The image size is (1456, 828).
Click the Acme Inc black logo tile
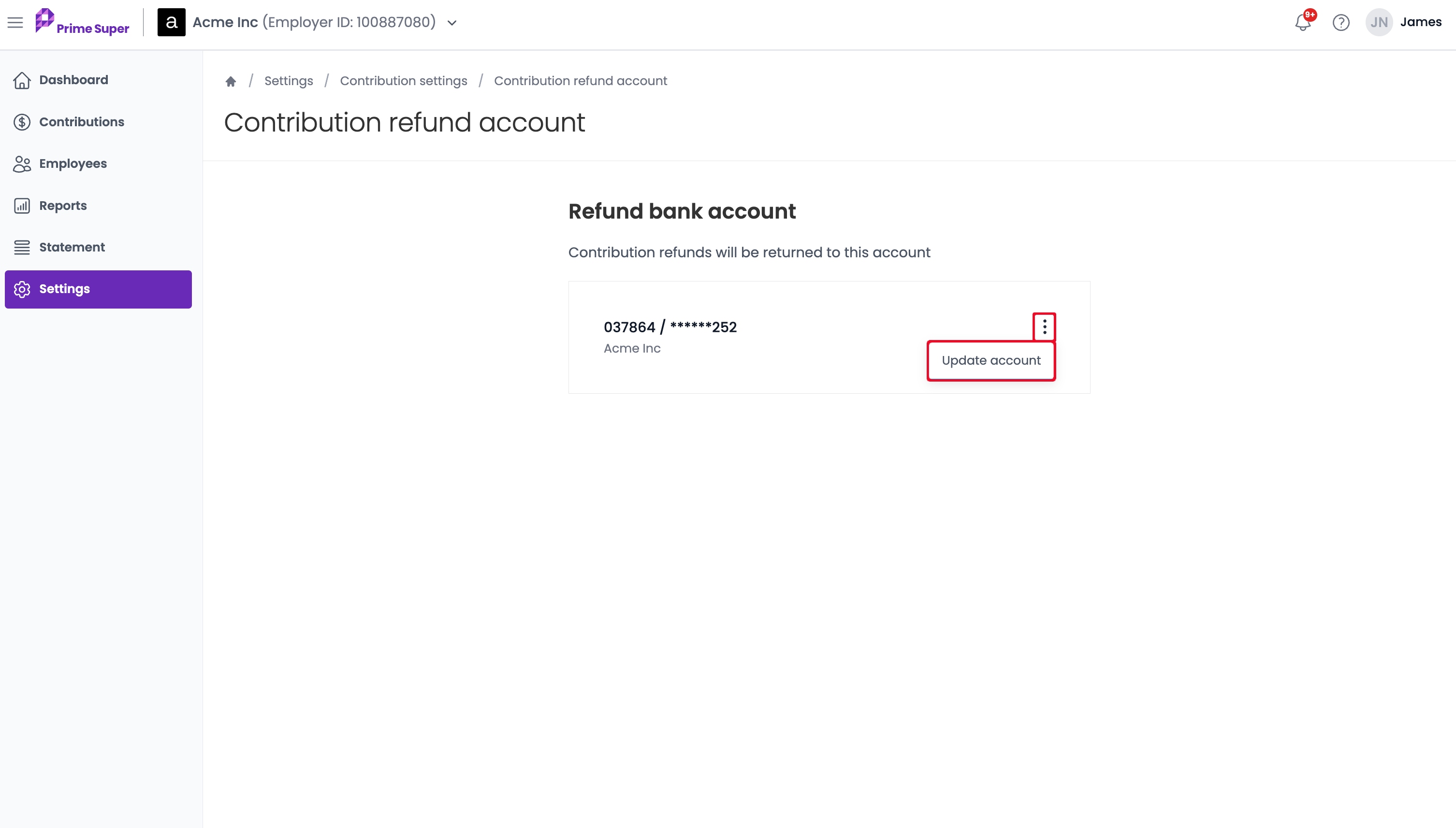[171, 22]
